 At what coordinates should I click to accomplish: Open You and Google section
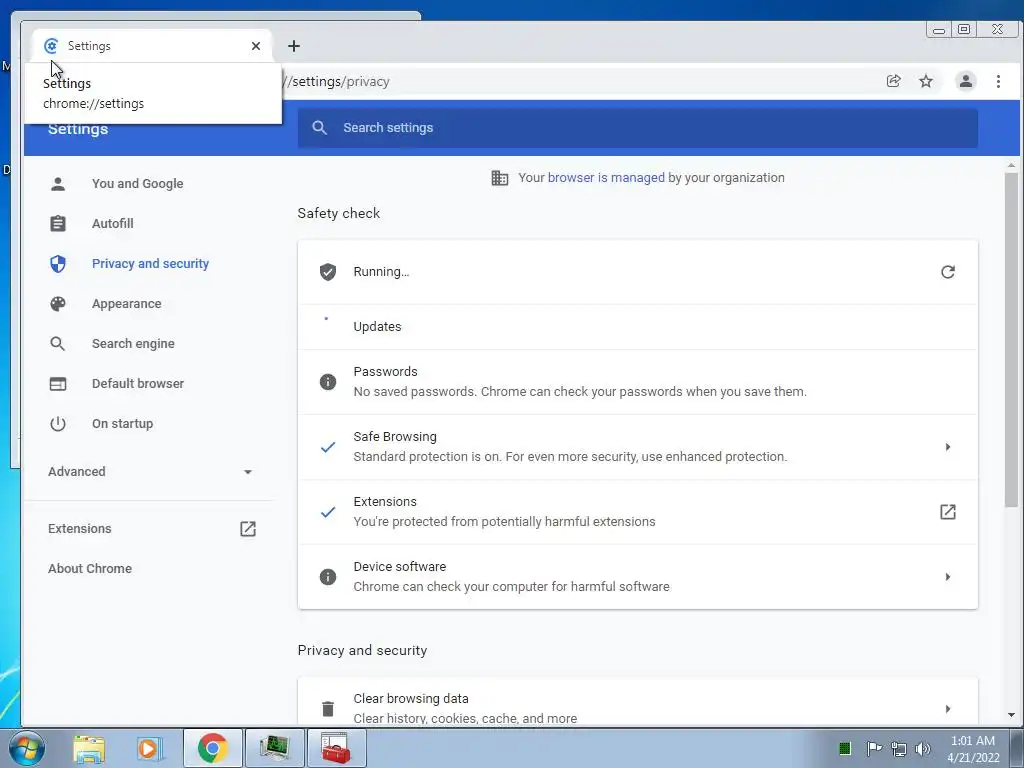(137, 184)
